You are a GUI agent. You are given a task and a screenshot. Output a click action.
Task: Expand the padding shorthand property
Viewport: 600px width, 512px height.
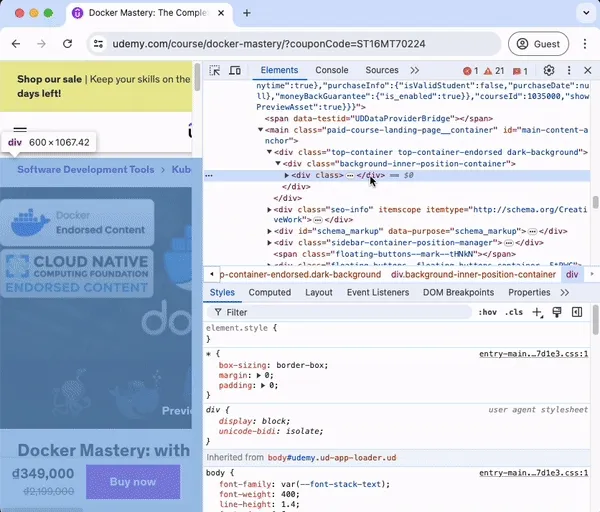point(263,385)
